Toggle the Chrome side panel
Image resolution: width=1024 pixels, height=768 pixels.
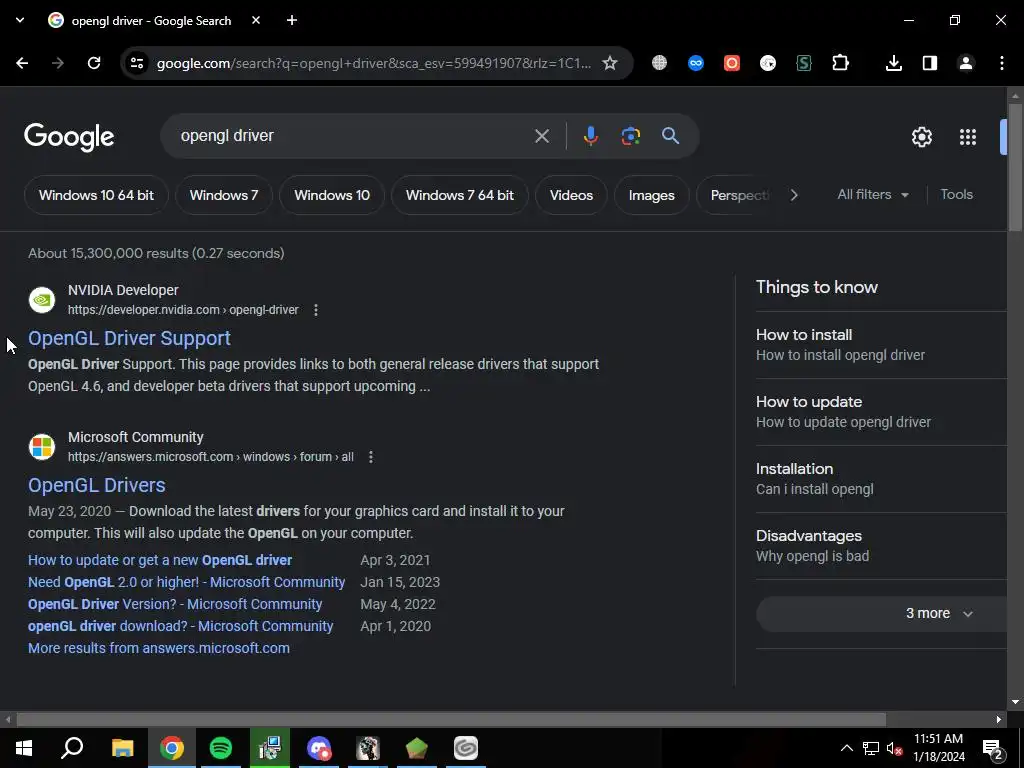930,63
